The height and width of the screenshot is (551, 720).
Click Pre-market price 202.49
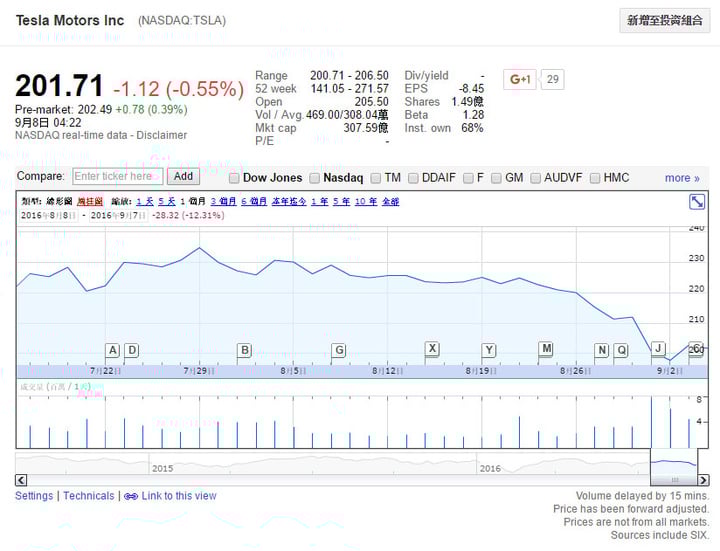tap(95, 110)
